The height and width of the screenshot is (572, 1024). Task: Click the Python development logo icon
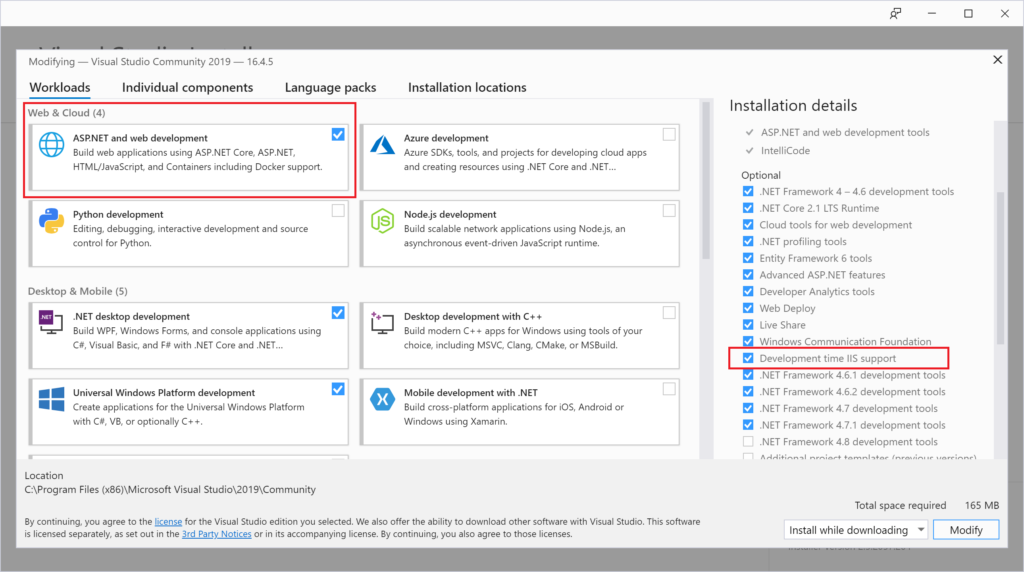click(x=52, y=221)
